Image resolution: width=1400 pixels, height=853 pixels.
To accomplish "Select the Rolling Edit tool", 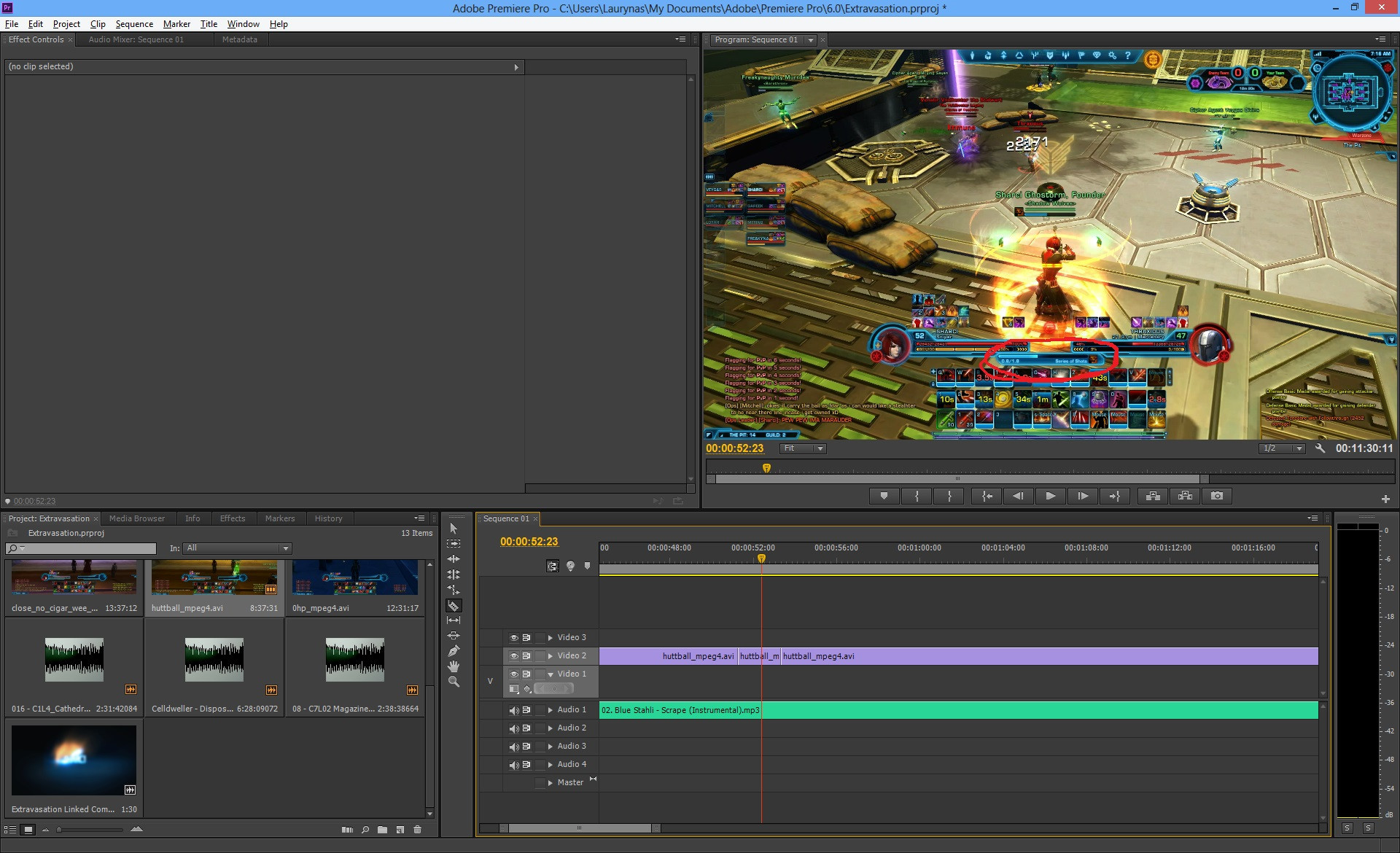I will [454, 574].
